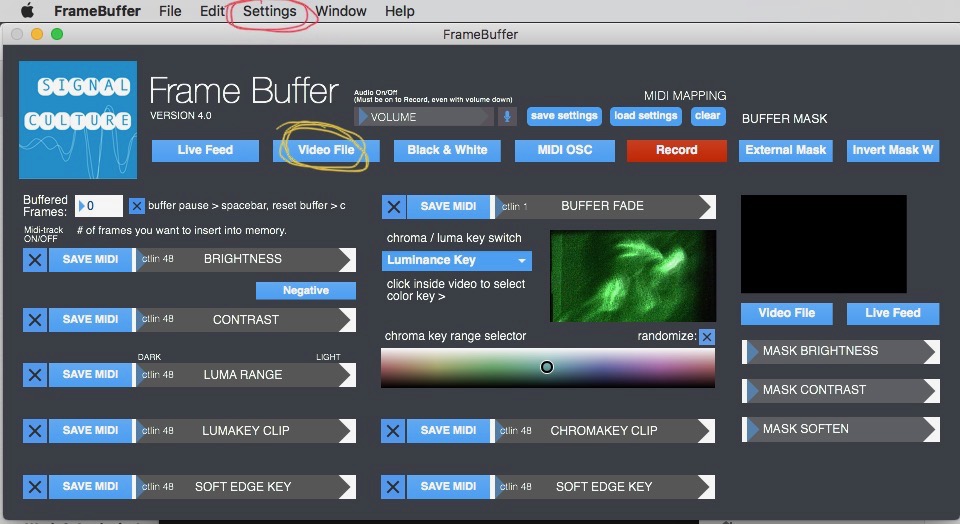Click the Live Feed button in top row
960x524 pixels.
pos(205,150)
